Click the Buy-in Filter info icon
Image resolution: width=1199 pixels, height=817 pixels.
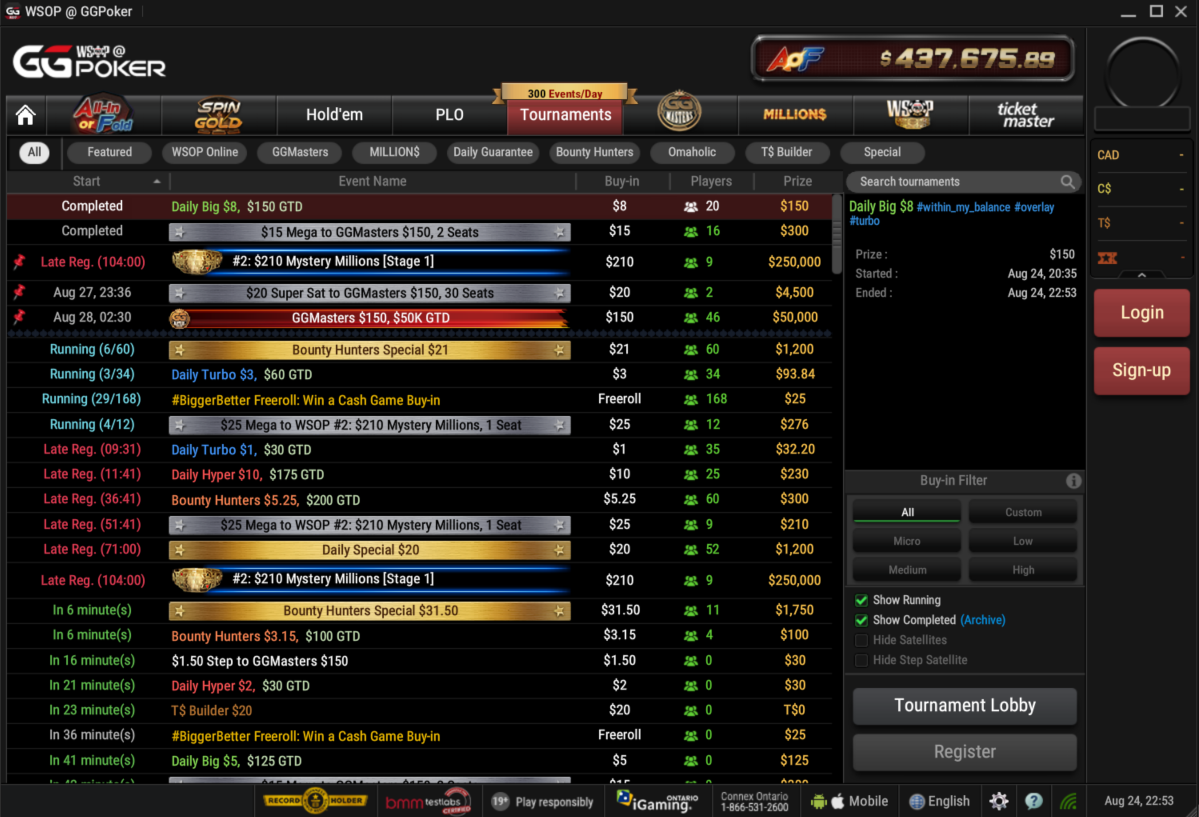(x=1074, y=480)
